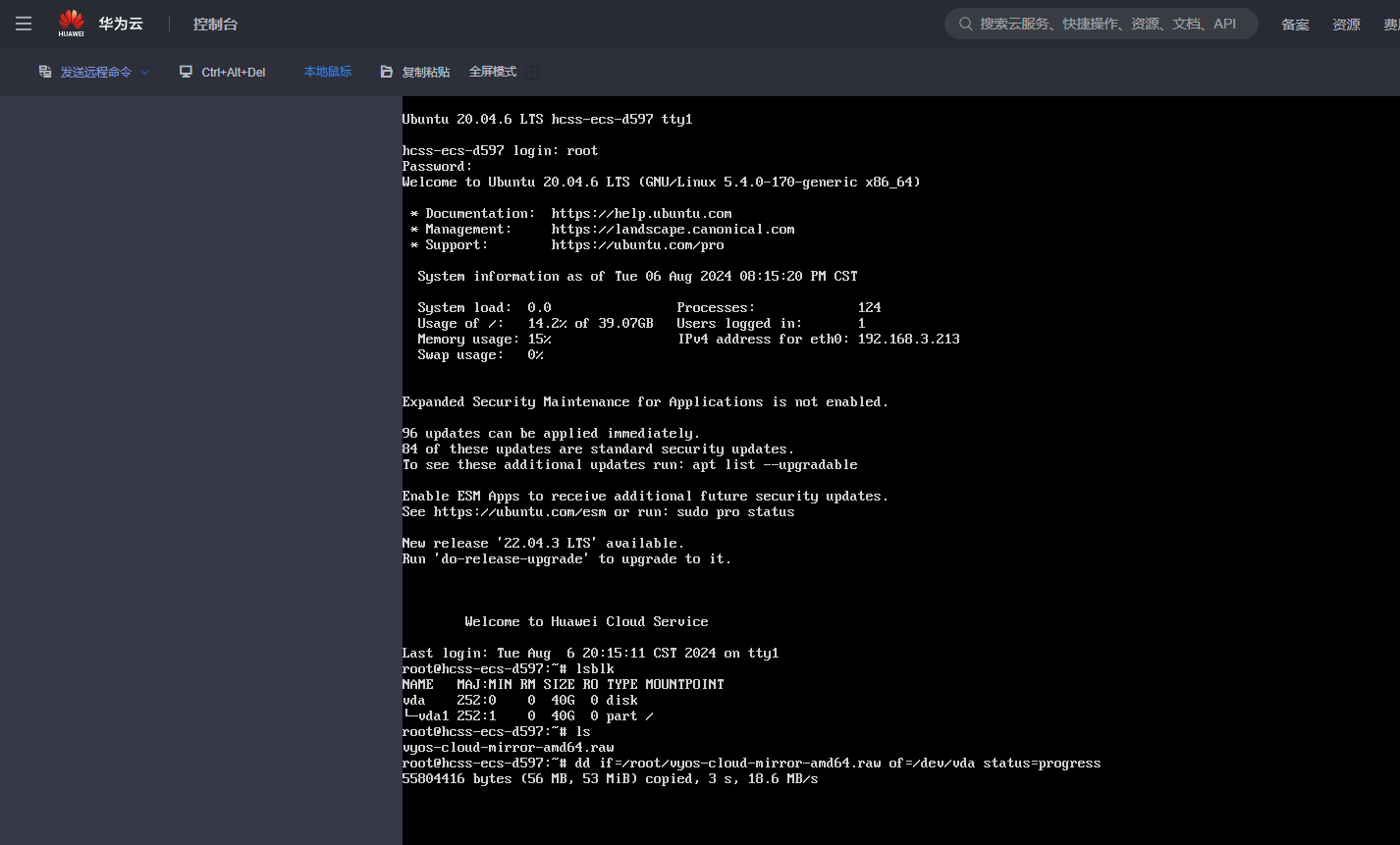The image size is (1400, 845).
Task: Click the 'apt list --upgradable' line
Action: 629,464
